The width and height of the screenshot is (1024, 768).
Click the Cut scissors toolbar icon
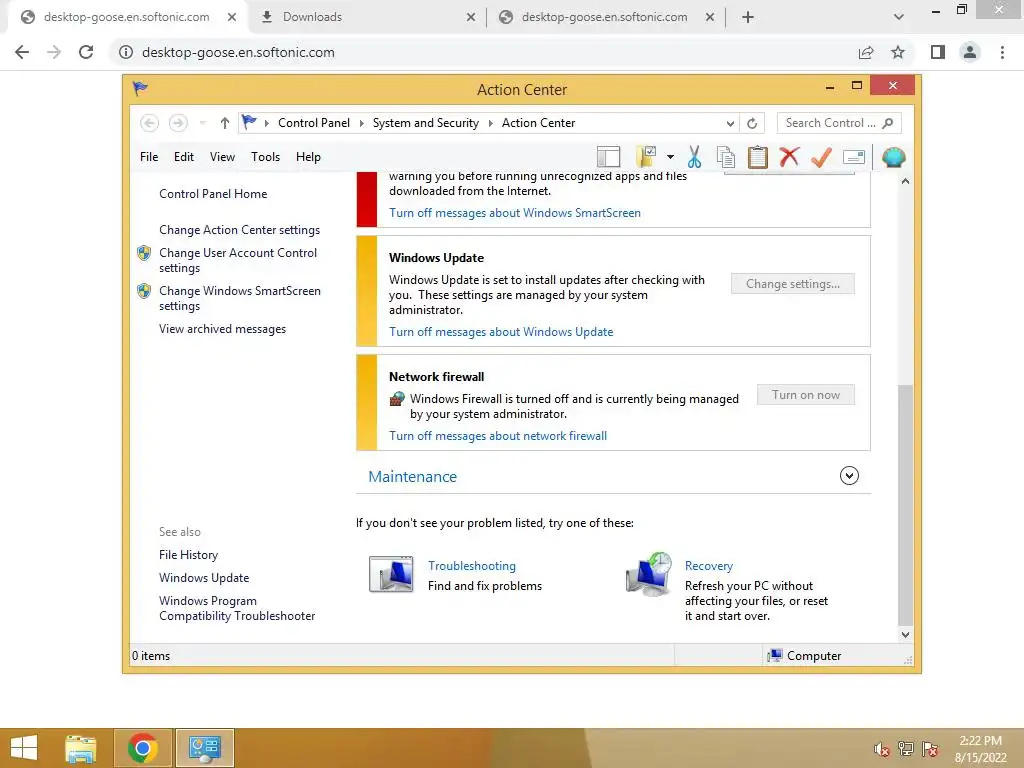(x=694, y=157)
